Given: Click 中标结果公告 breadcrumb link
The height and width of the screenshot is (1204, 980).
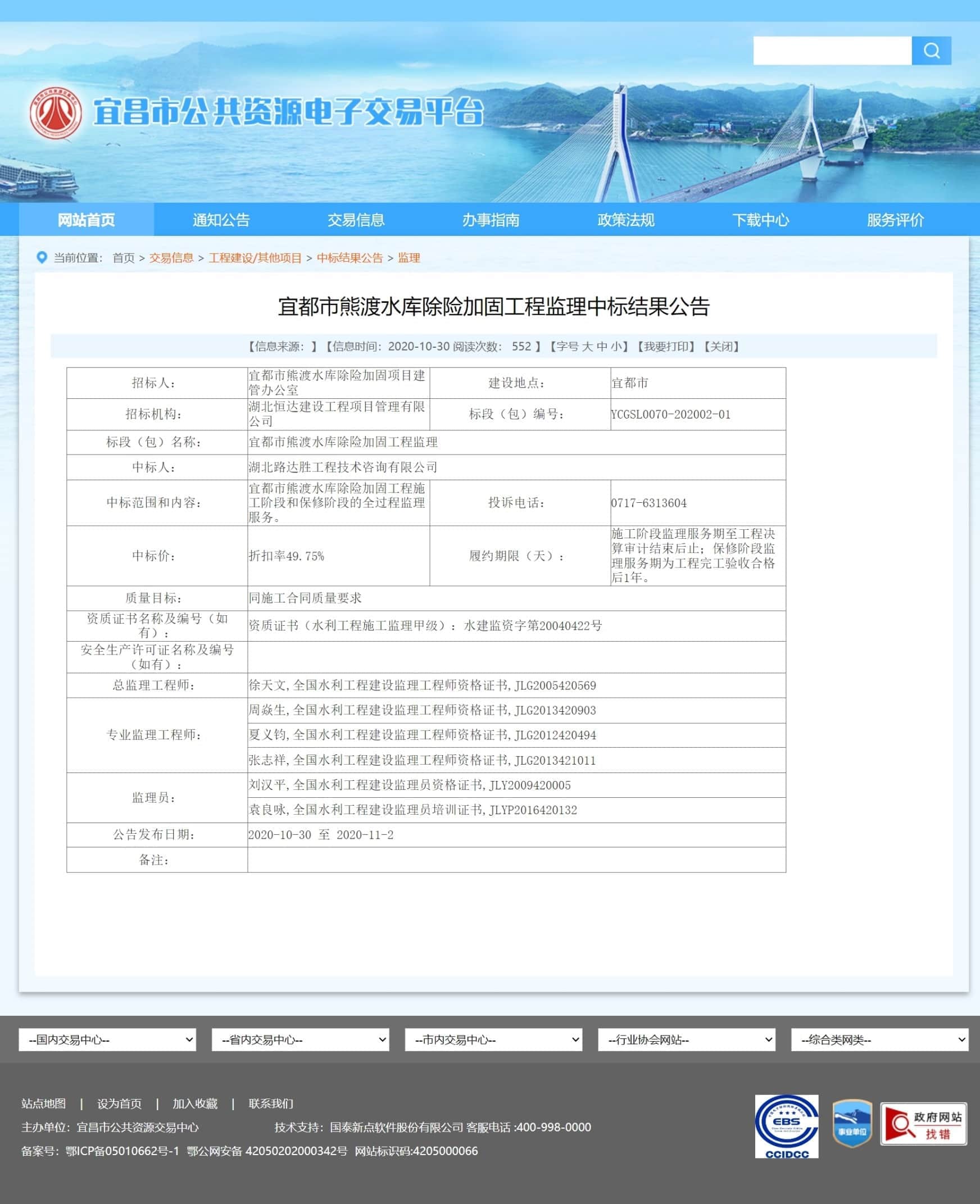Looking at the screenshot, I should point(350,258).
